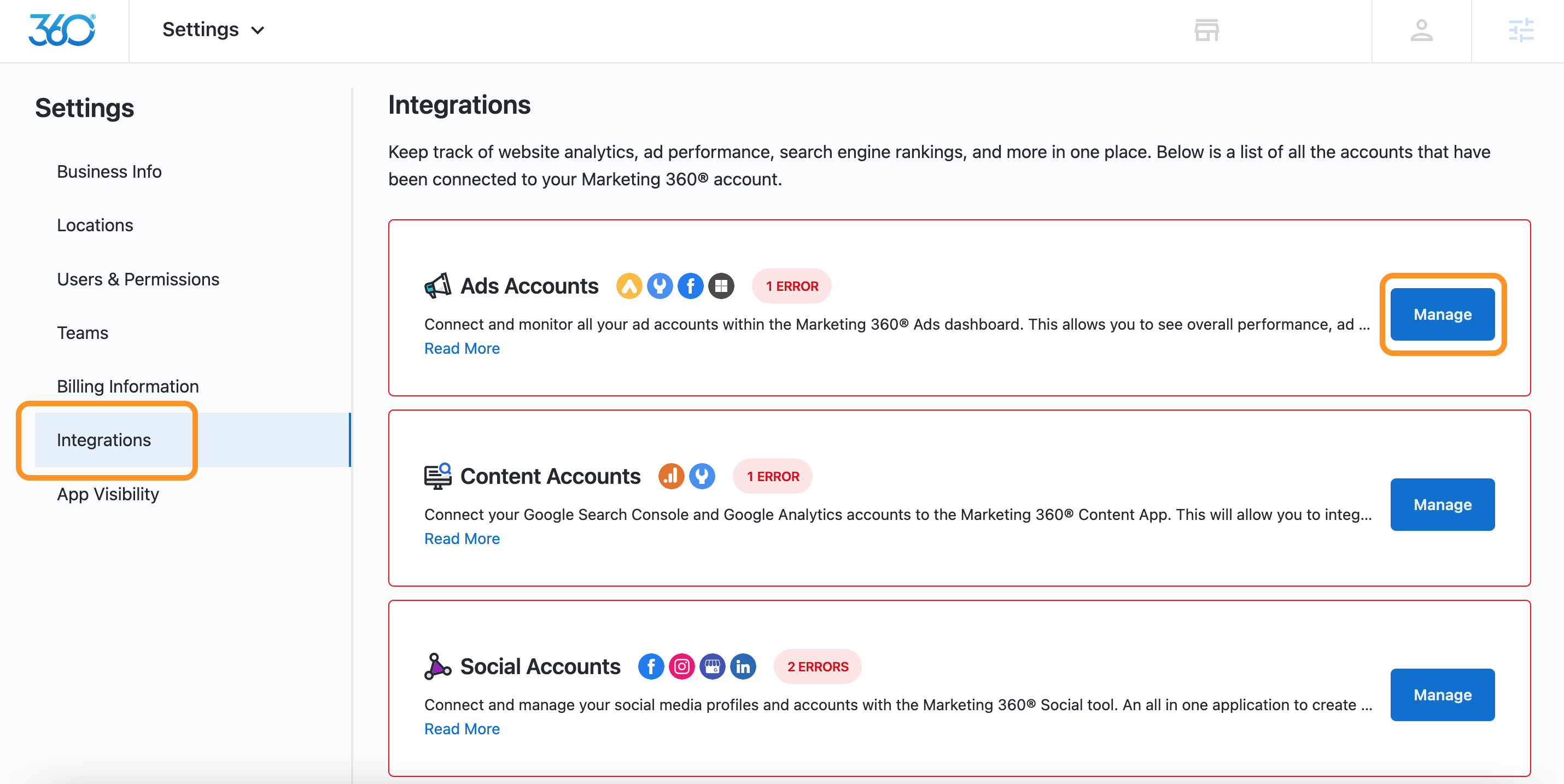Click the orange analytics icon in Content Accounts
The width and height of the screenshot is (1564, 784).
(671, 476)
